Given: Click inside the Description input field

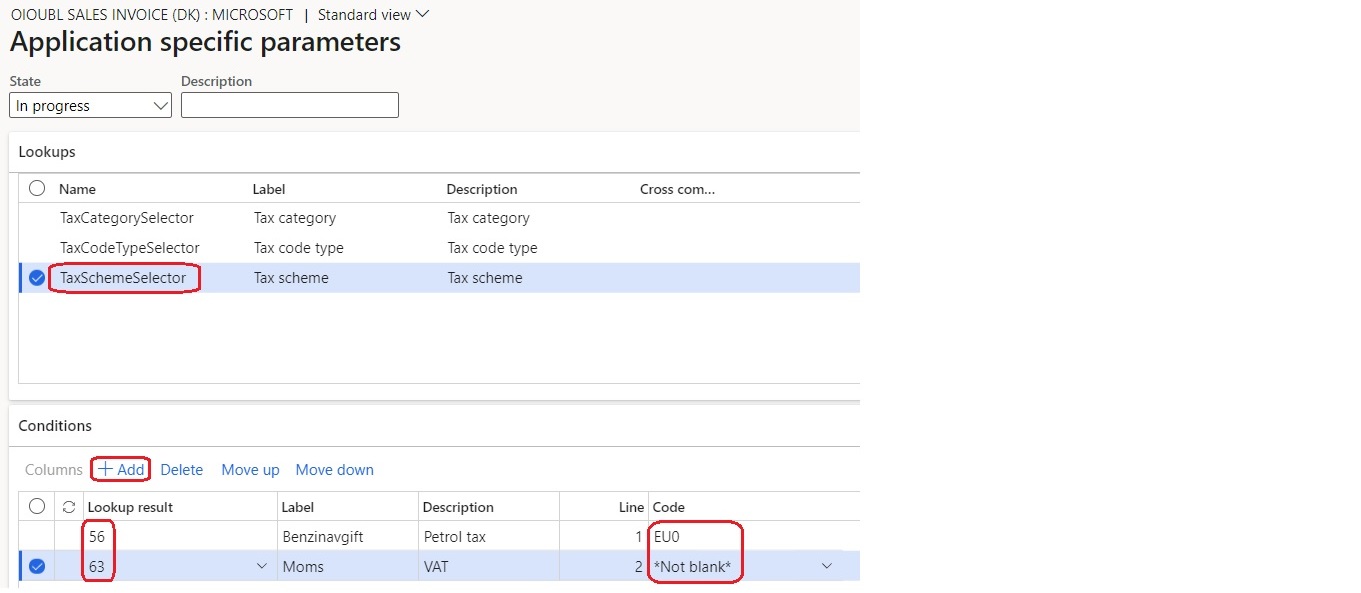Looking at the screenshot, I should point(289,104).
